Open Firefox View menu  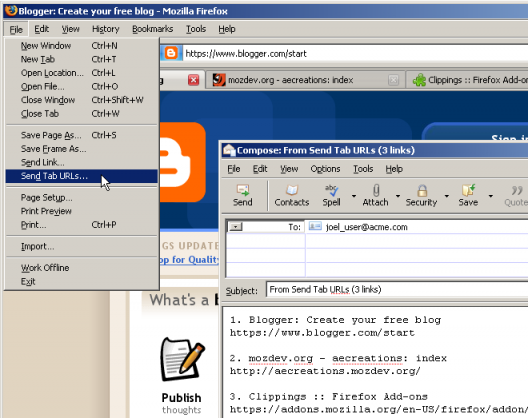[70, 29]
